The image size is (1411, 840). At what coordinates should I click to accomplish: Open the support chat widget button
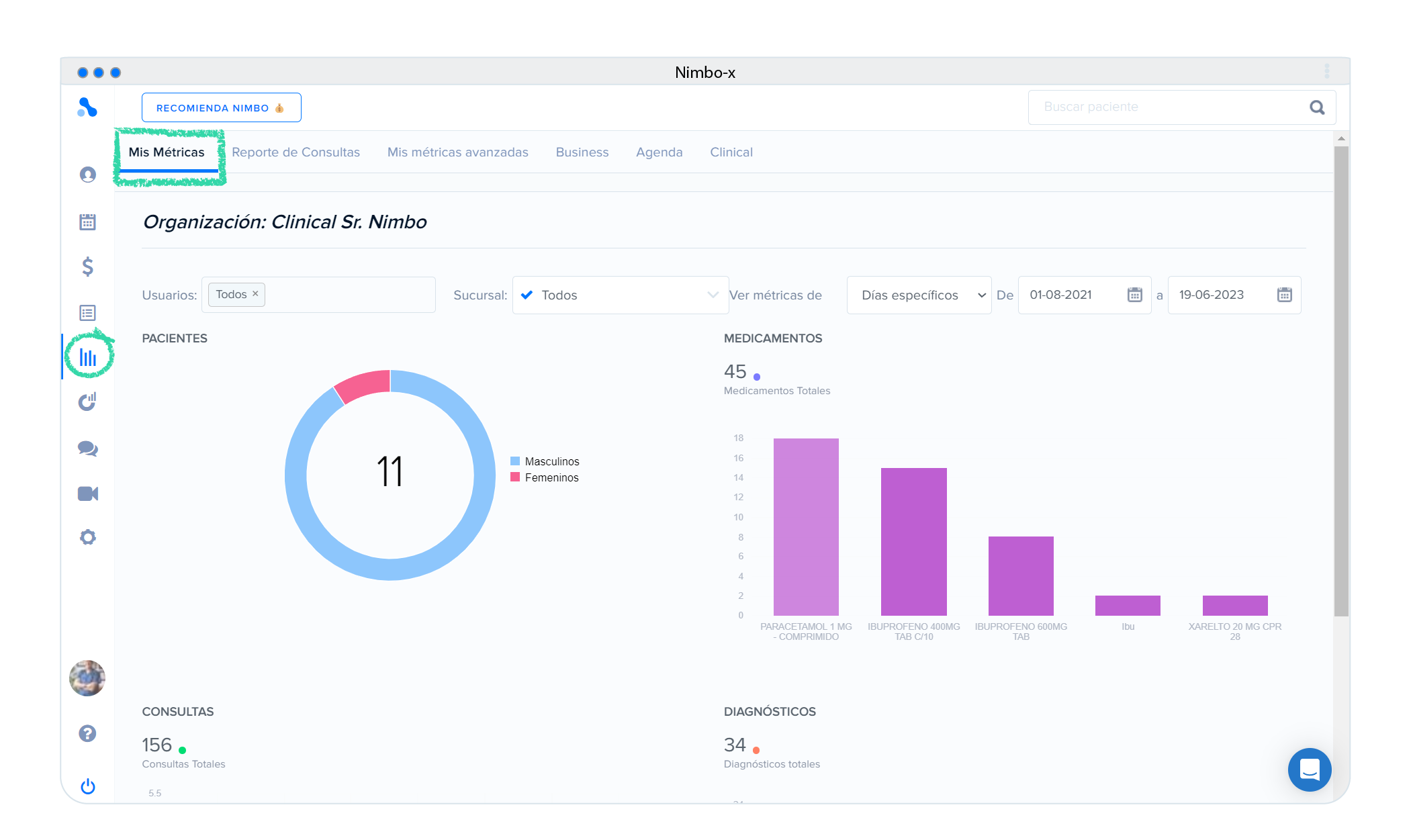[x=1309, y=769]
